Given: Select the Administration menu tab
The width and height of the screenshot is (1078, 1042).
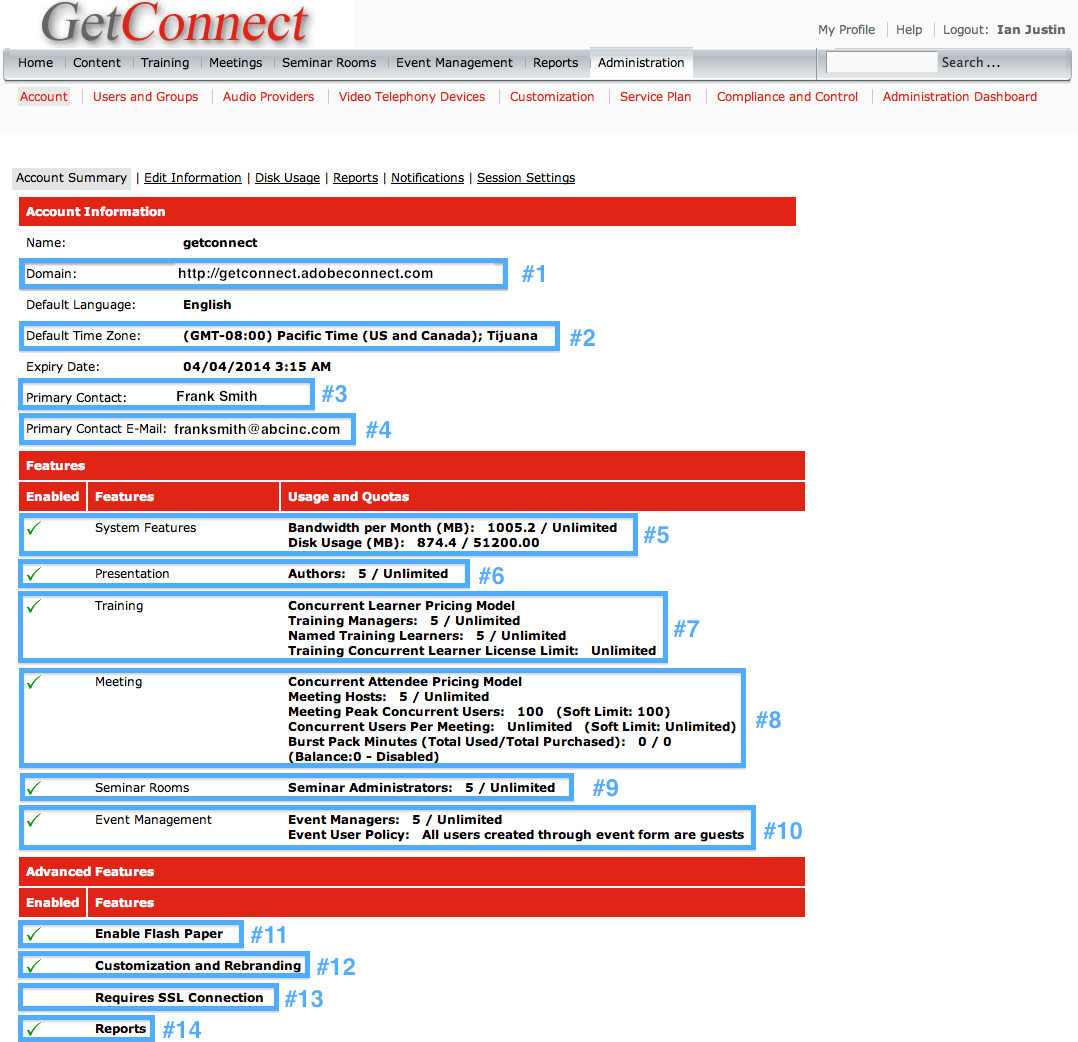Looking at the screenshot, I should click(x=641, y=63).
